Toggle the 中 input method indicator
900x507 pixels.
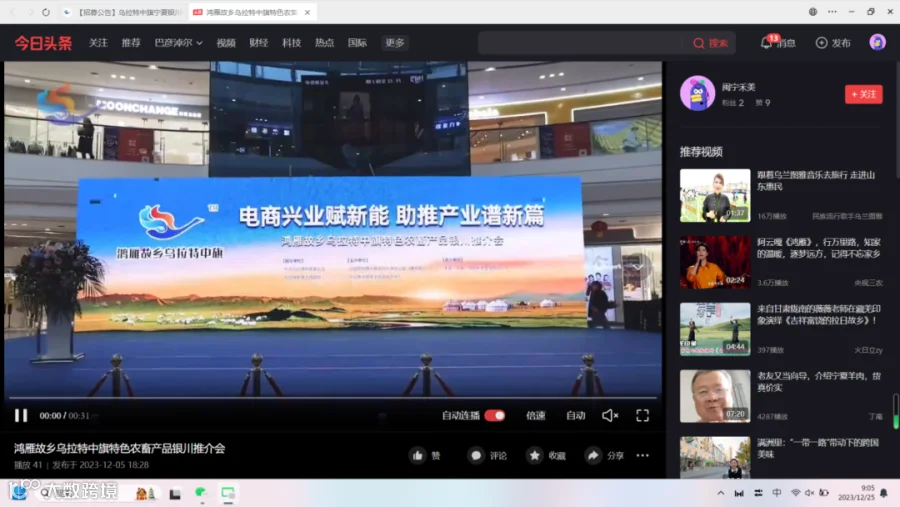click(777, 493)
